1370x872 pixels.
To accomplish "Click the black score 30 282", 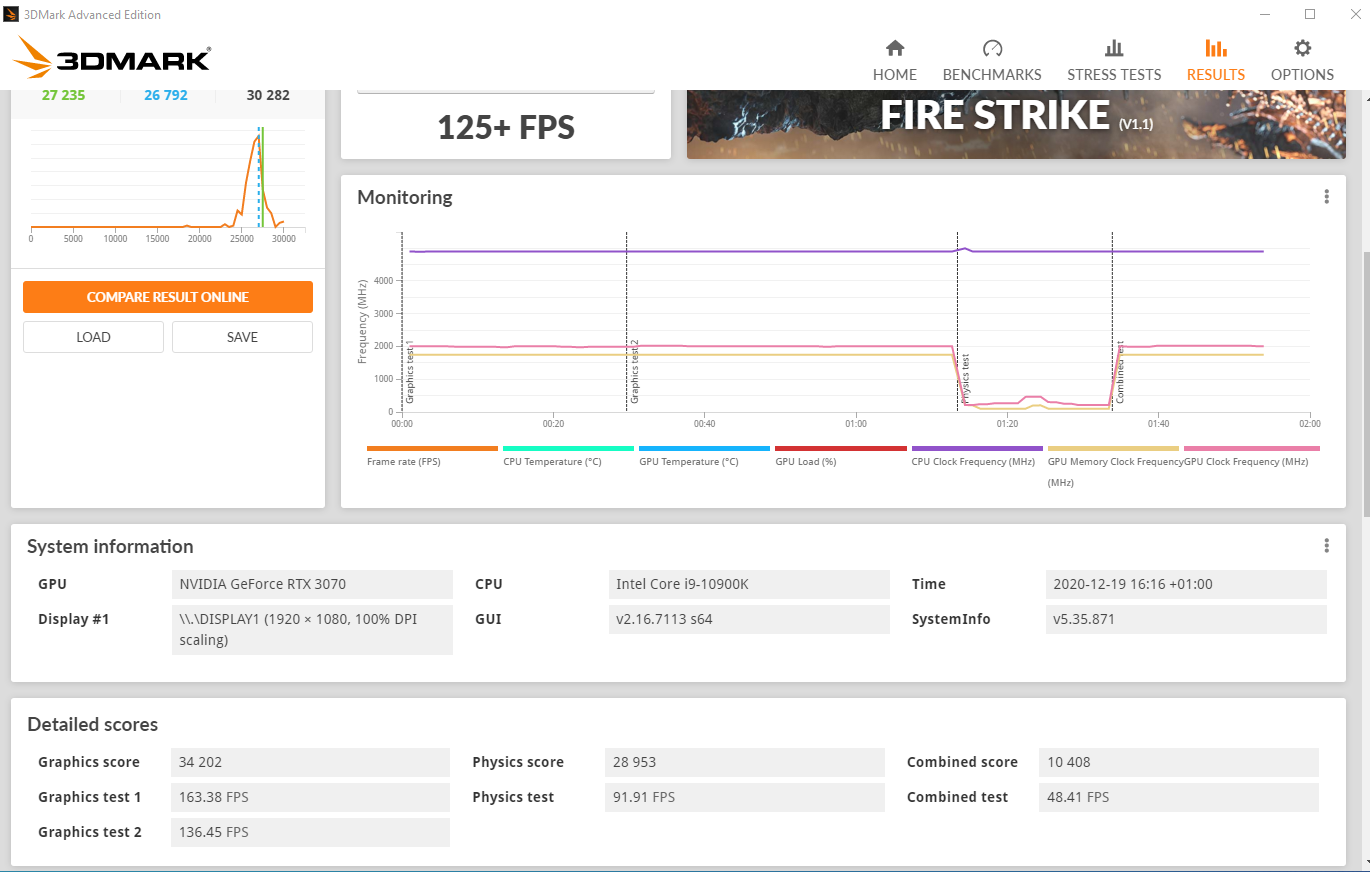I will pyautogui.click(x=268, y=95).
